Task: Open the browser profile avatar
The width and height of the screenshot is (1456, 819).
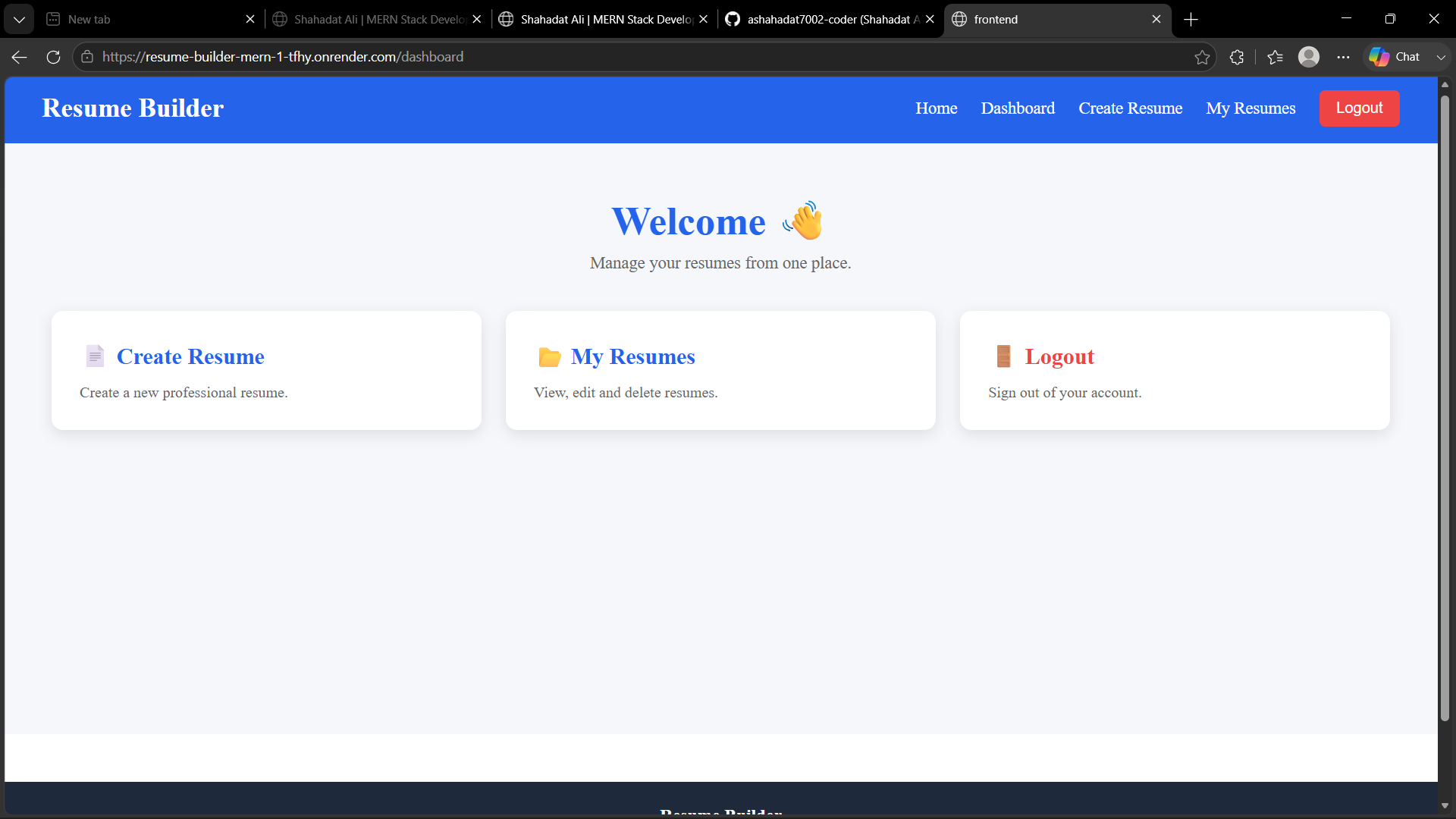Action: pos(1309,57)
